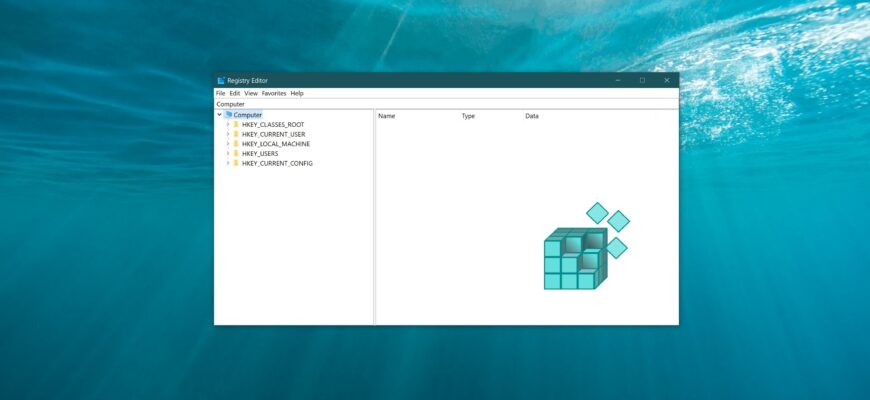Click the HKEY_LOCAL_MACHINE folder icon
The width and height of the screenshot is (870, 400).
click(x=236, y=144)
